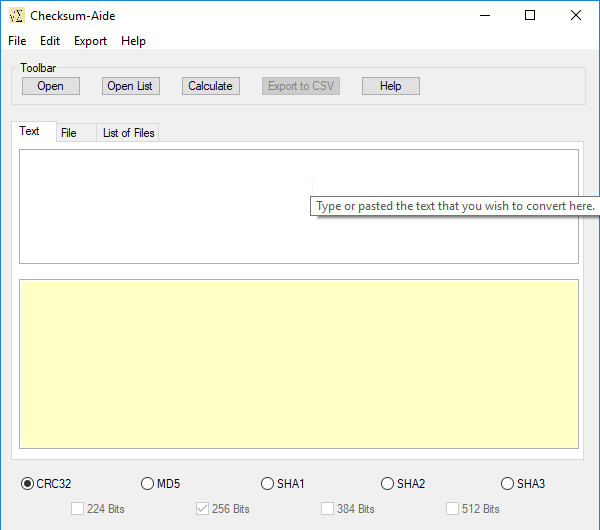The width and height of the screenshot is (600, 530).
Task: Click the Calculate button
Action: pyautogui.click(x=210, y=86)
